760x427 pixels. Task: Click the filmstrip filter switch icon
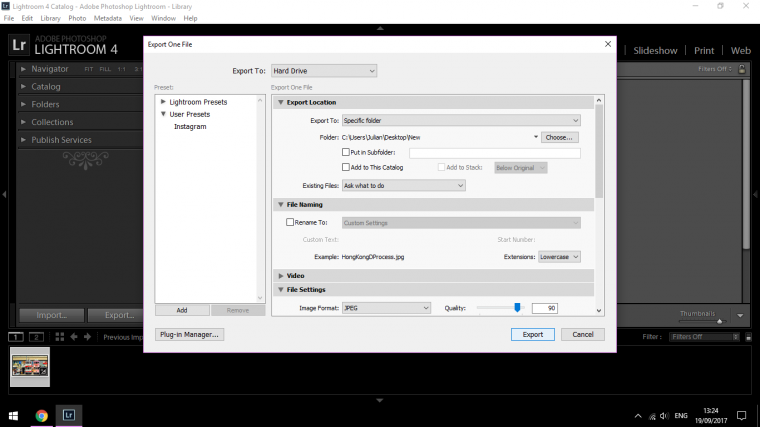pos(748,337)
